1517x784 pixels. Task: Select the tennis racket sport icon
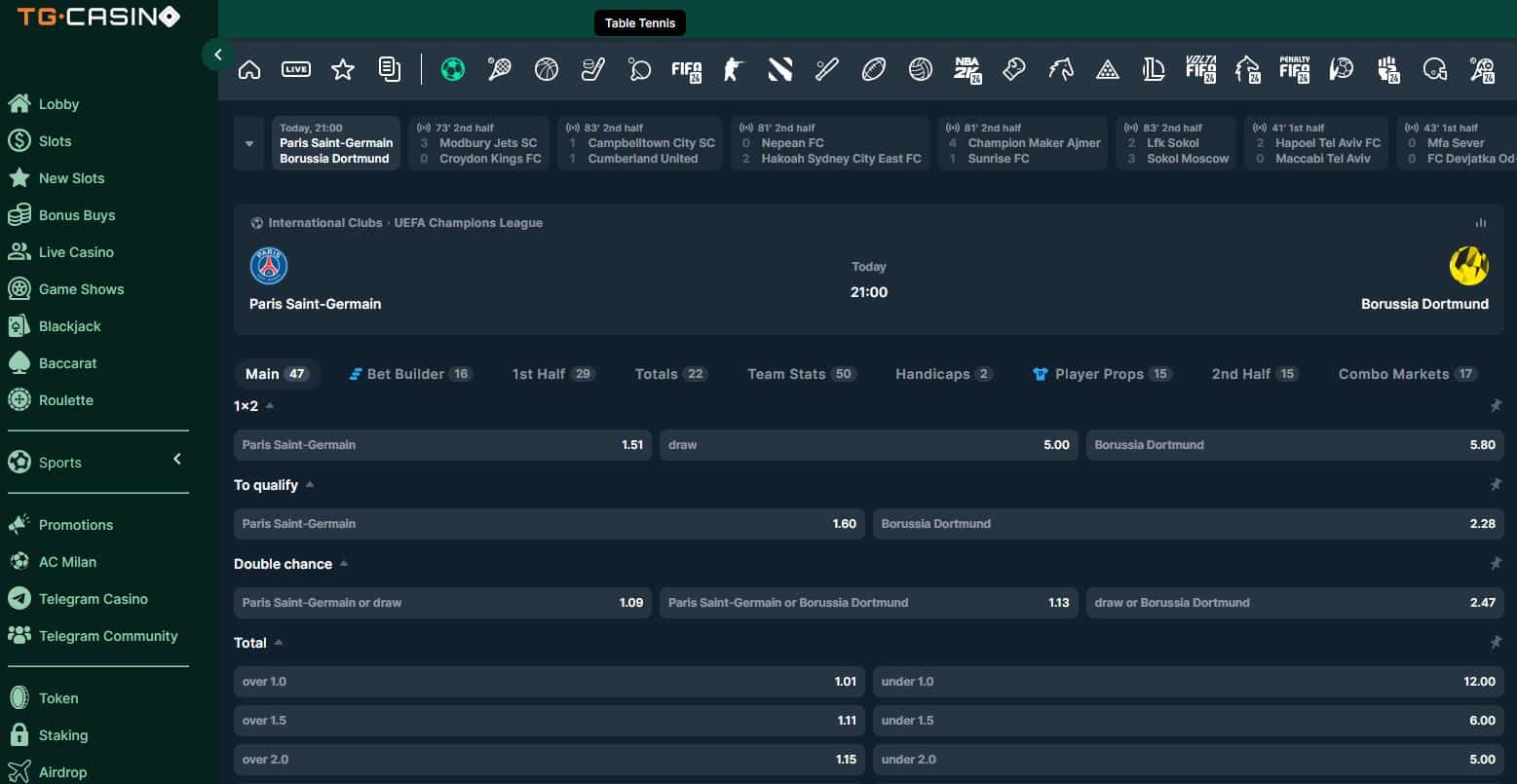click(x=500, y=69)
